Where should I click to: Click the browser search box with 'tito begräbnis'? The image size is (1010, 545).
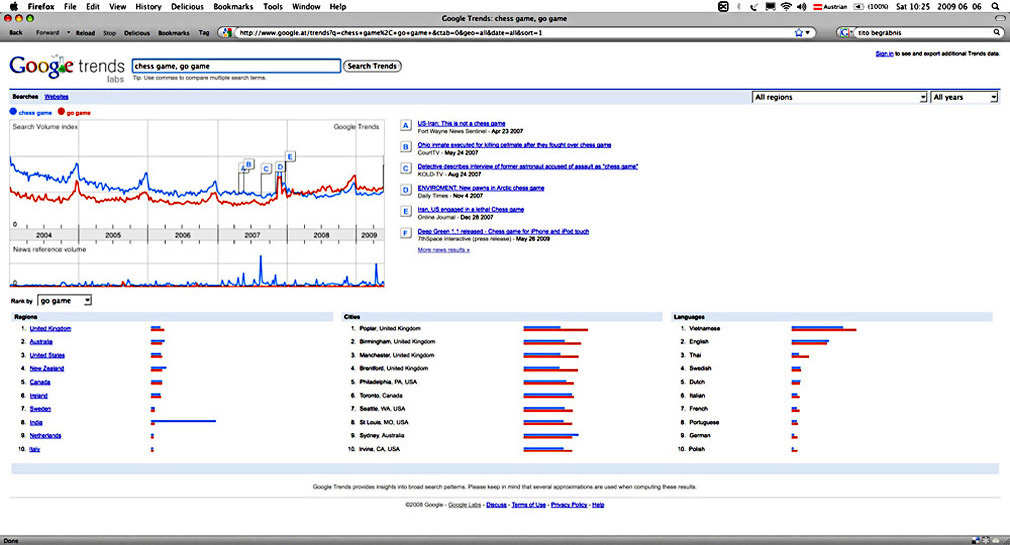click(x=923, y=32)
